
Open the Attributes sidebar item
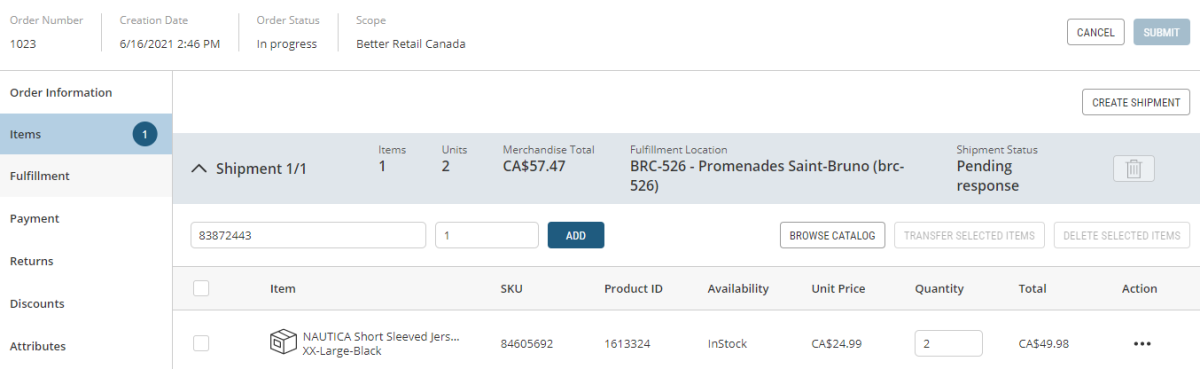(86, 346)
